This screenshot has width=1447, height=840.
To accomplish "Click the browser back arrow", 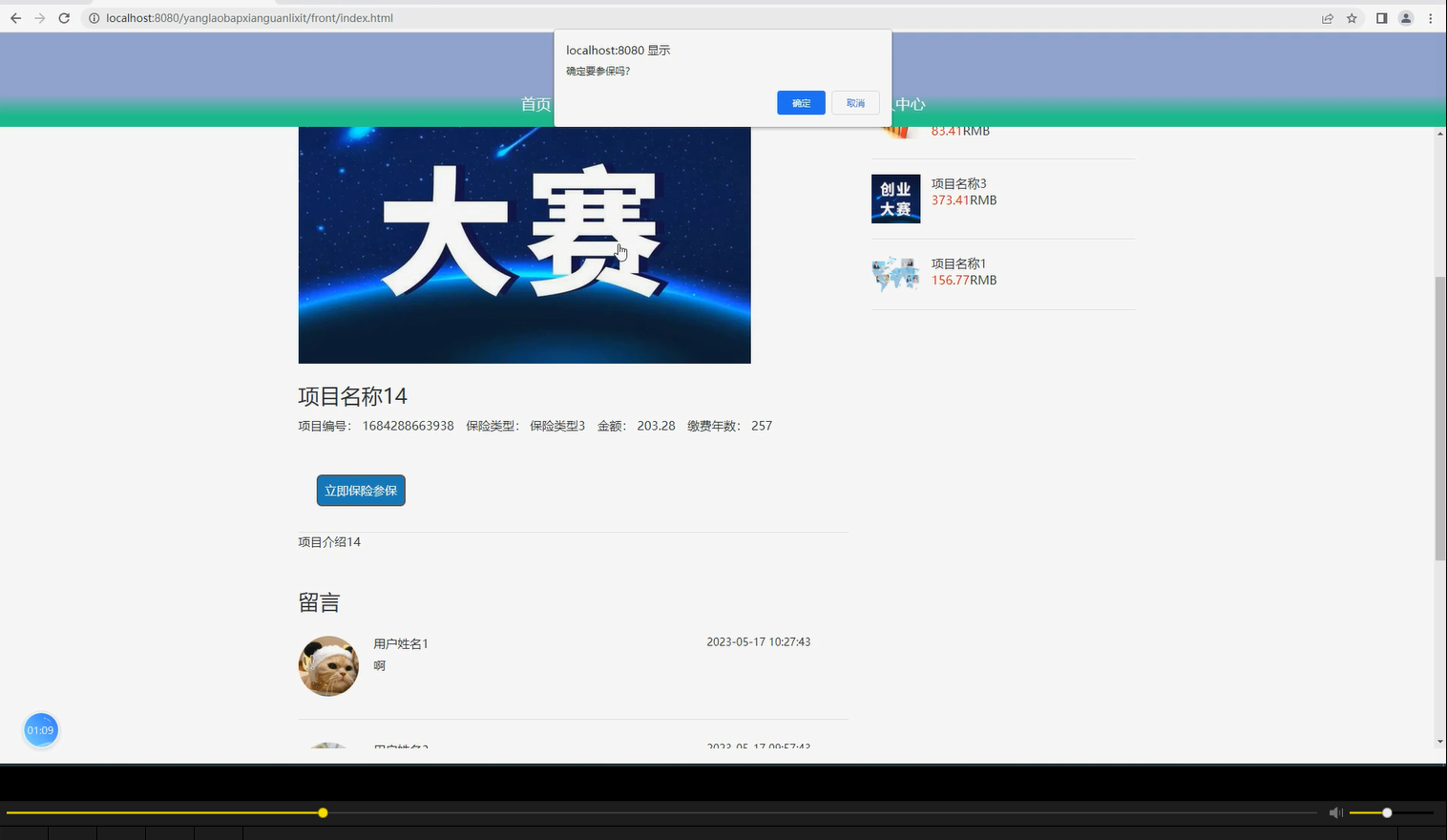I will click(x=15, y=17).
